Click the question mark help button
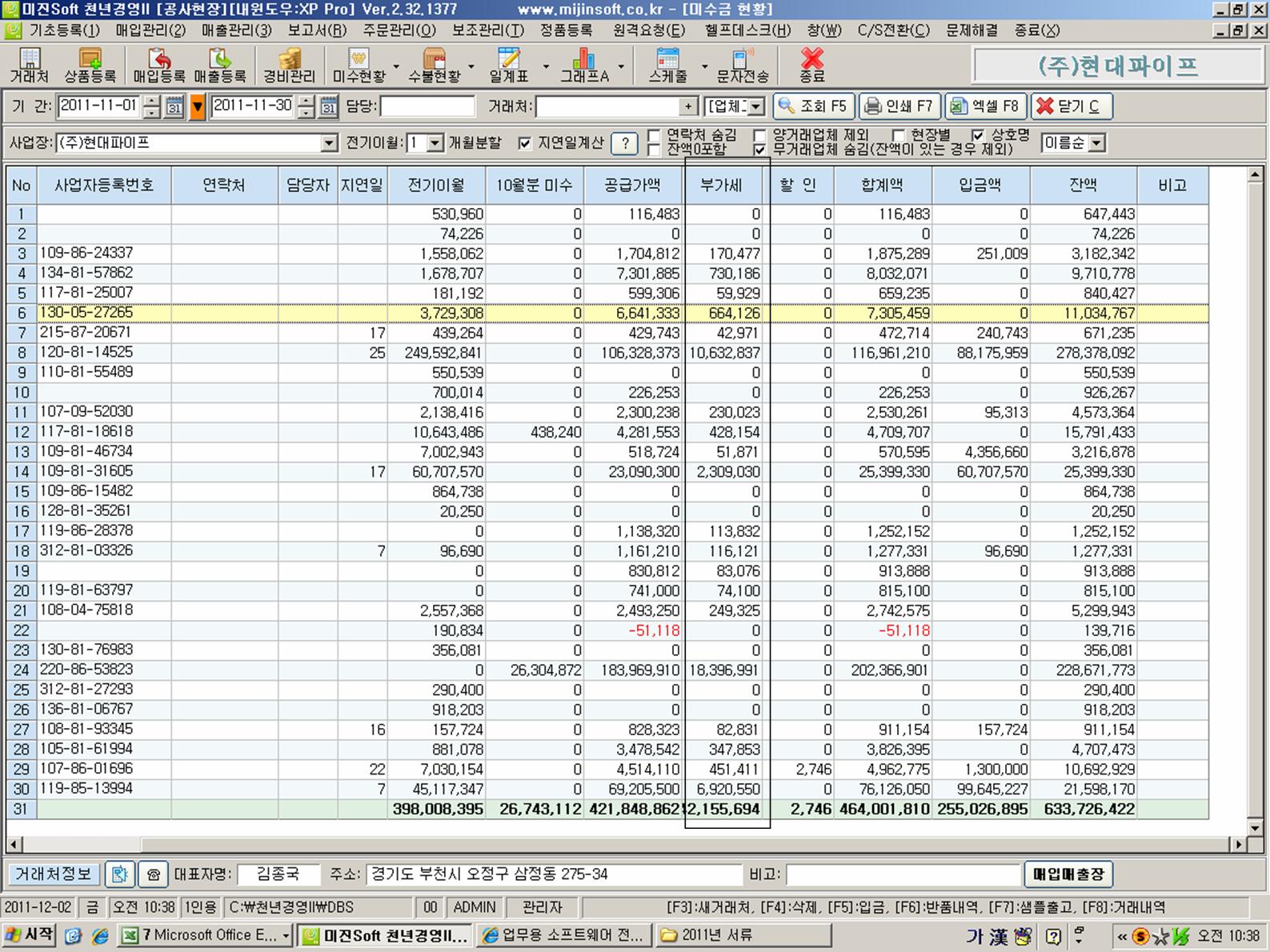This screenshot has width=1270, height=952. tap(624, 143)
